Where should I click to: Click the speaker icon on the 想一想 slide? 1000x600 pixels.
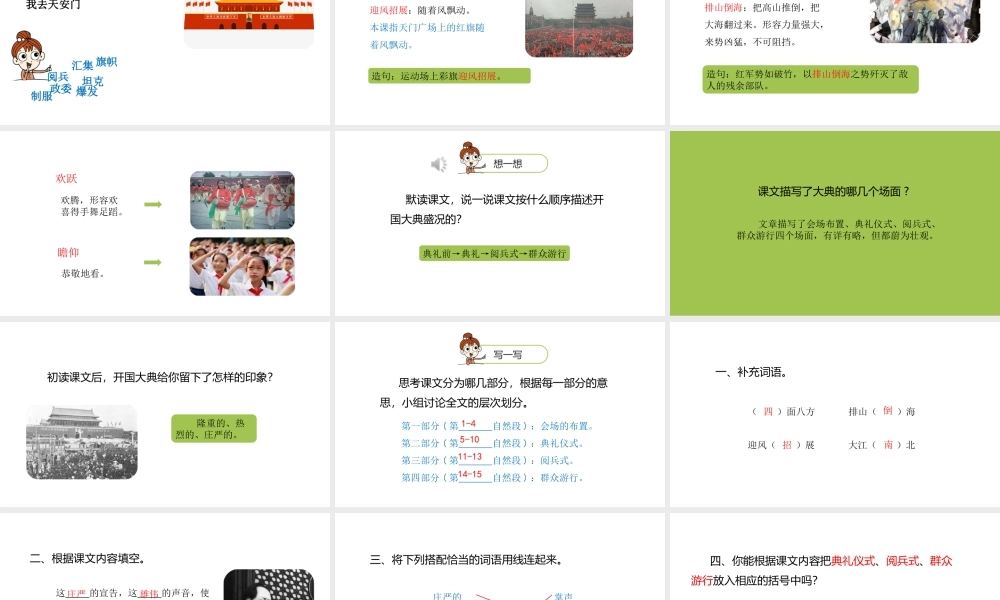(x=437, y=163)
